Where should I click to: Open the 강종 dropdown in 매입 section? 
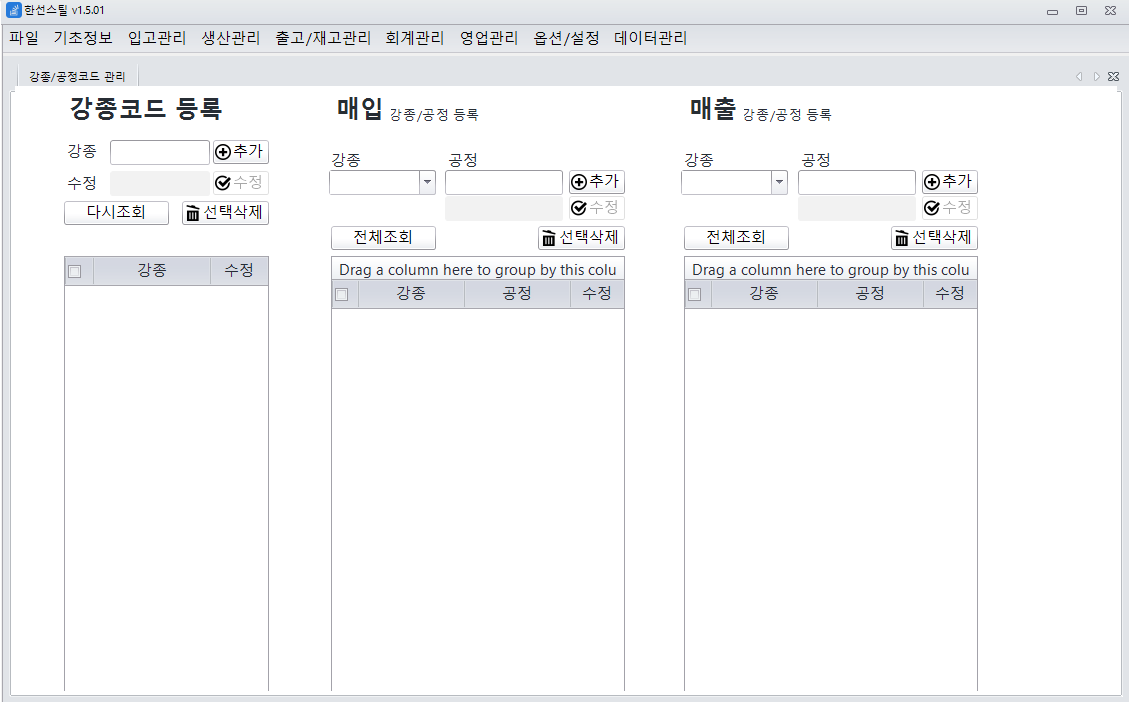427,182
